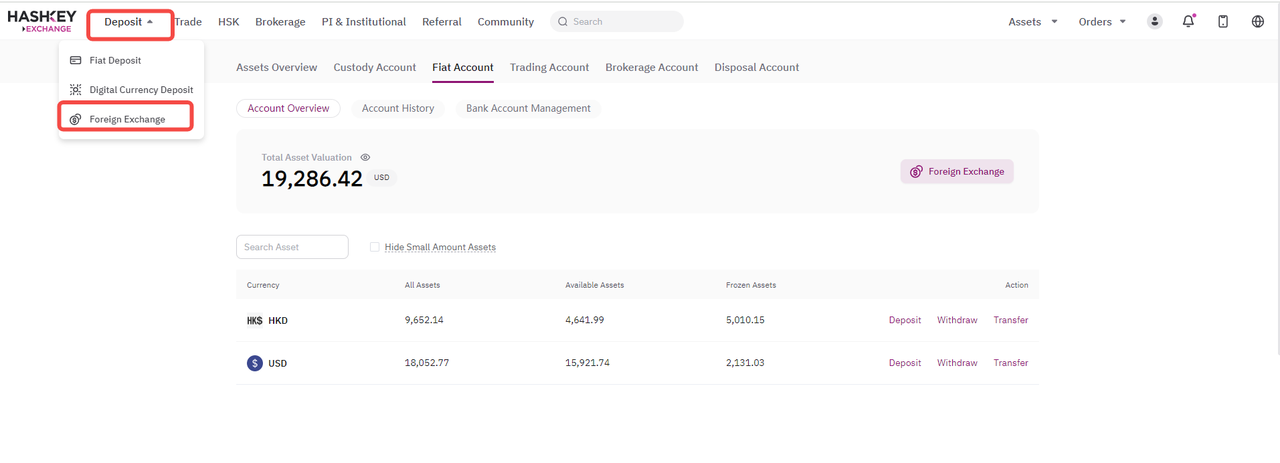The height and width of the screenshot is (463, 1280).
Task: Open PI & Institutional navigation item
Action: (364, 22)
